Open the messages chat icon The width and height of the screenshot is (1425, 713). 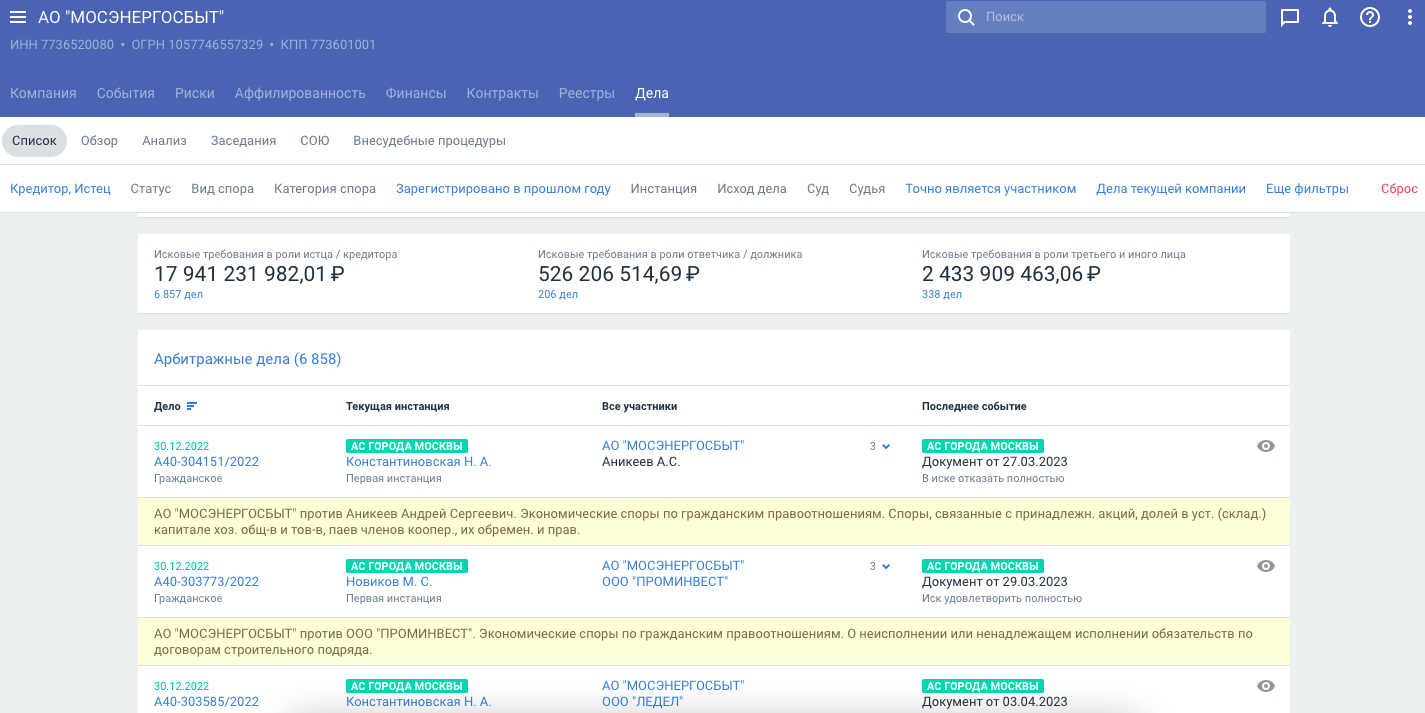click(1290, 17)
